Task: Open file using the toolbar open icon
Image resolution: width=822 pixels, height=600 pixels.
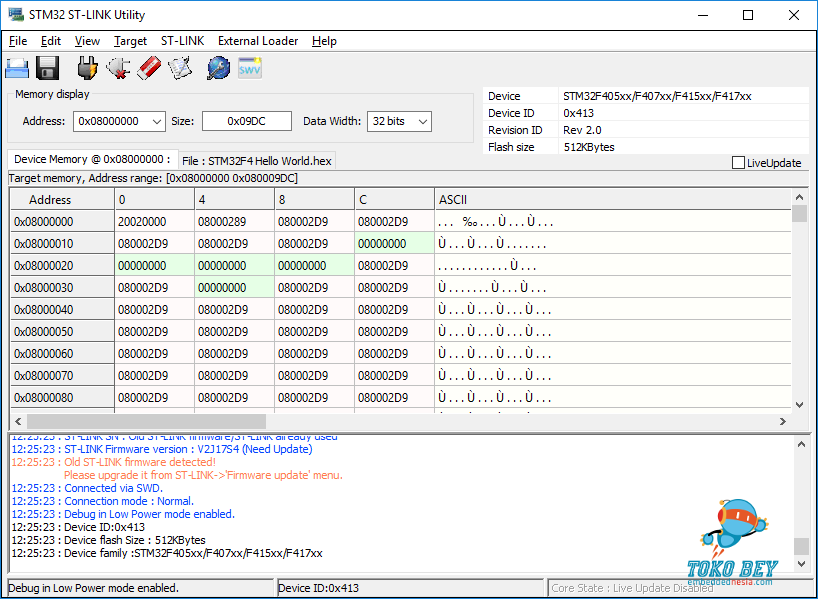Action: 17,69
